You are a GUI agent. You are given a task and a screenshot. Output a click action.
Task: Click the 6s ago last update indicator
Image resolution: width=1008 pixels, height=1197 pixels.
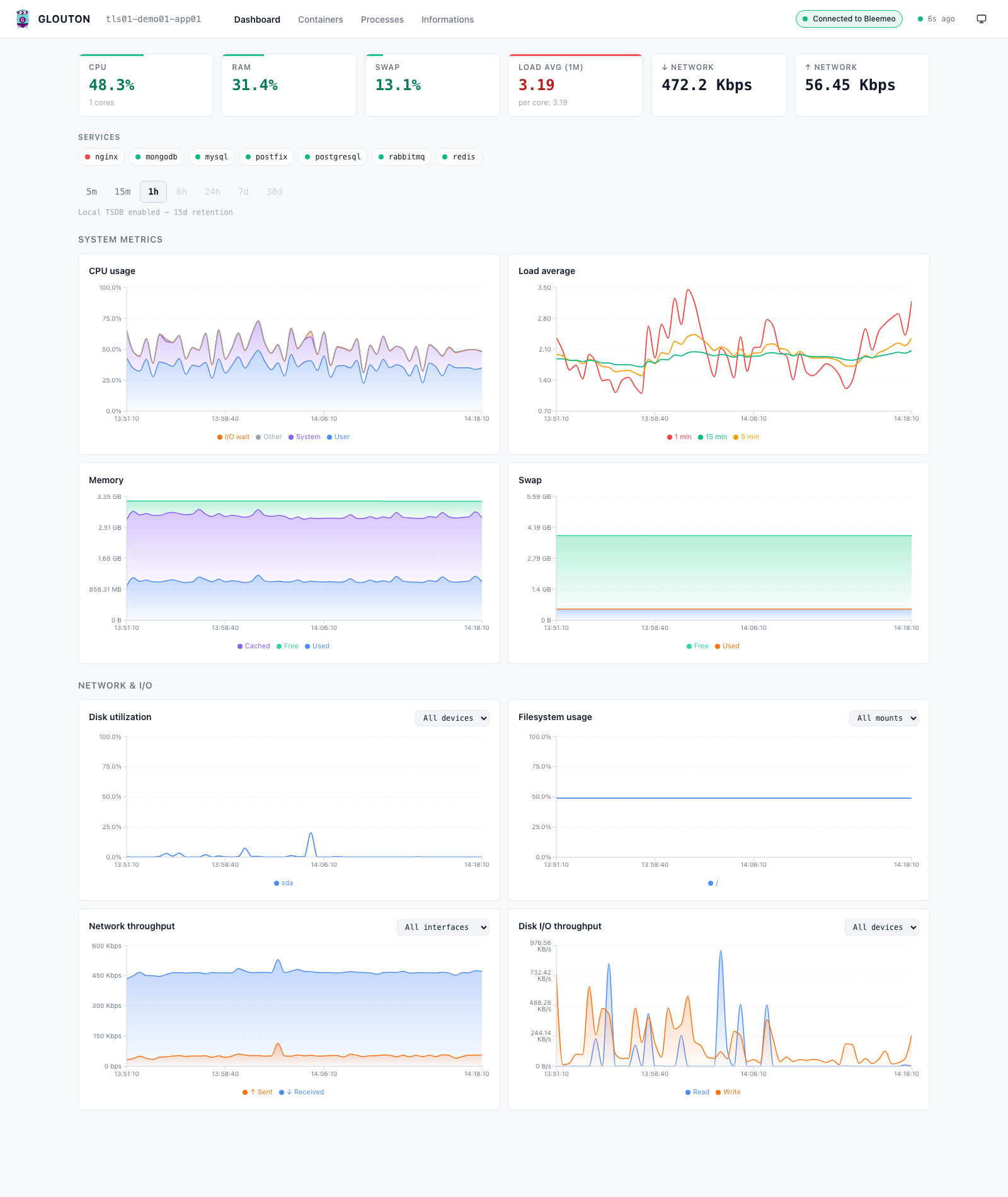936,19
